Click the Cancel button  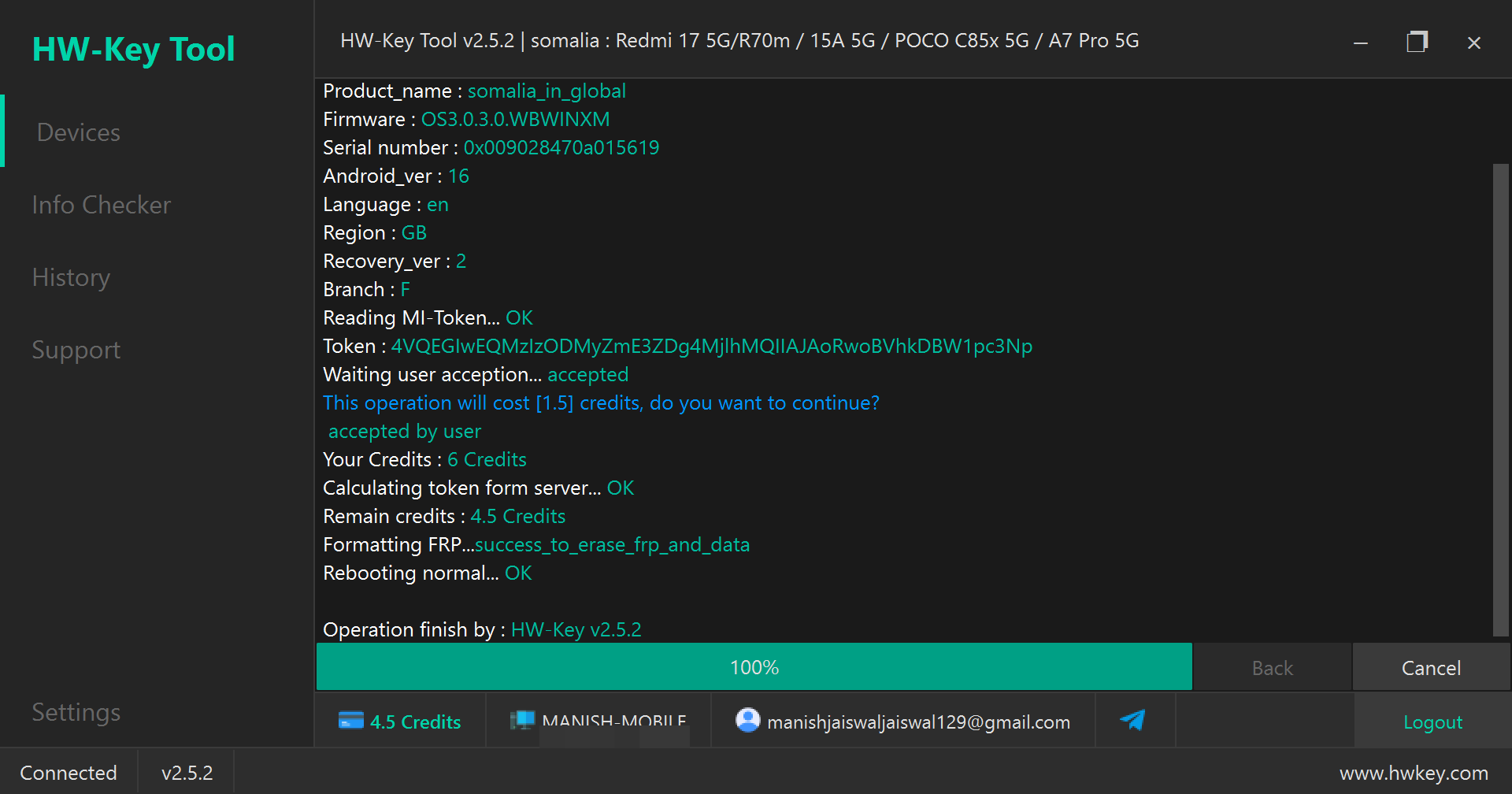pyautogui.click(x=1431, y=668)
